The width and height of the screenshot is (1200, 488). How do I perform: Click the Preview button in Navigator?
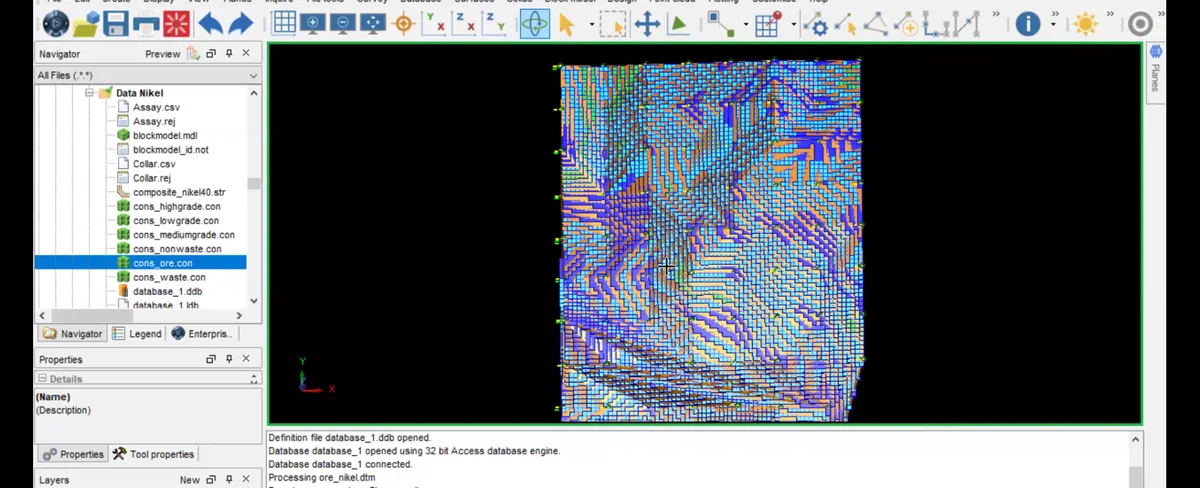tap(163, 54)
